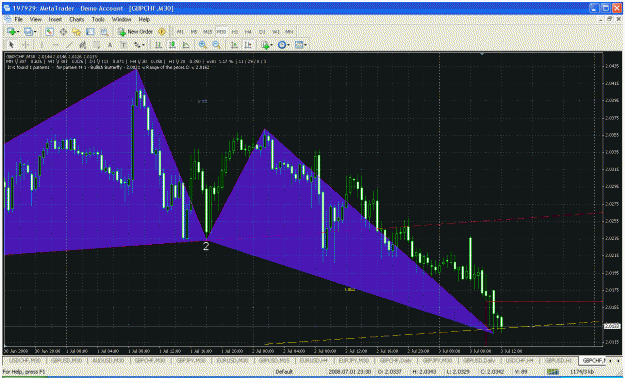Viewport: 625px width, 378px height.
Task: Zoom out on the chart
Action: pyautogui.click(x=216, y=45)
